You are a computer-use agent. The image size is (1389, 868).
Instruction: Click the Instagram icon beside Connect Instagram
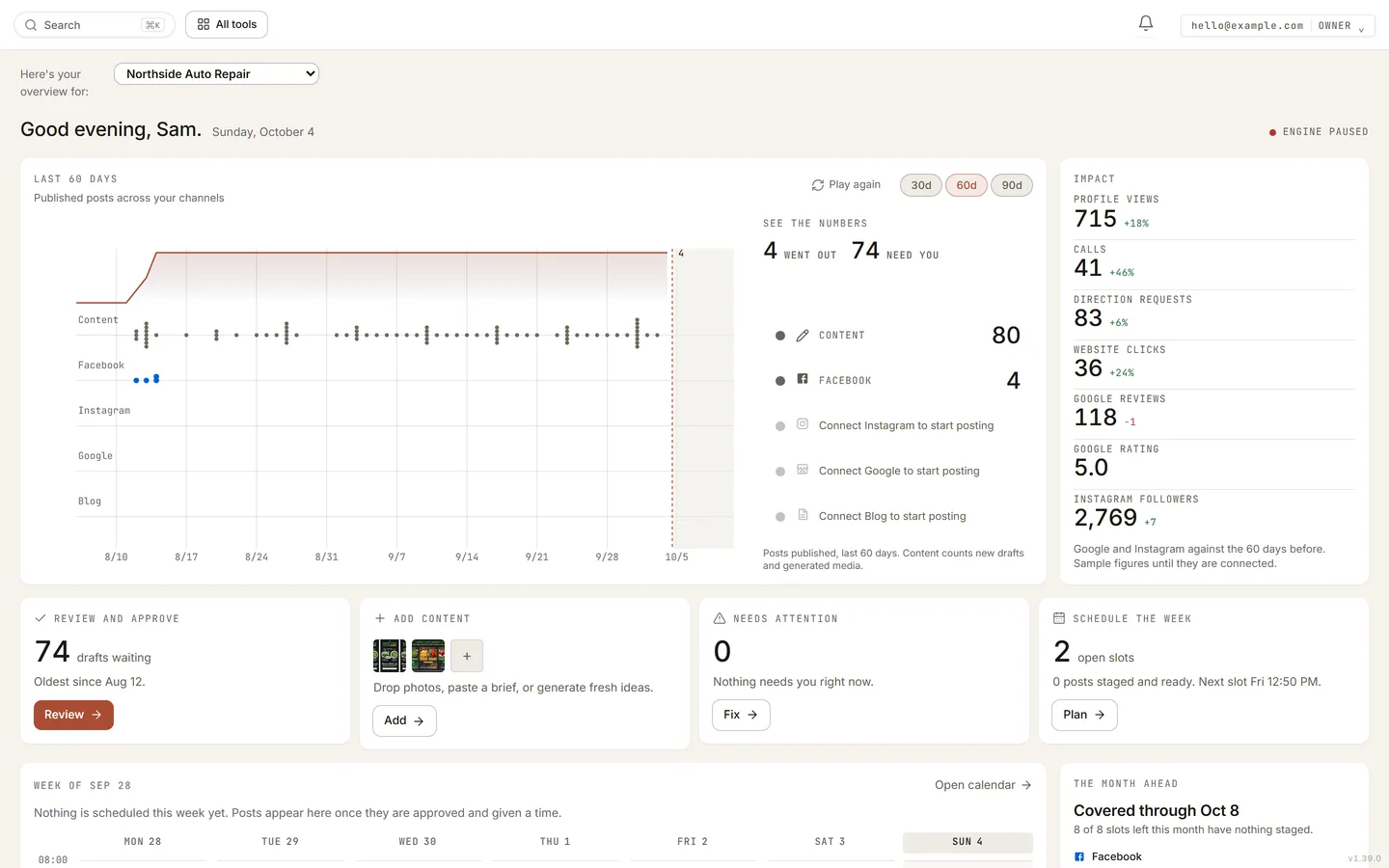click(x=803, y=424)
